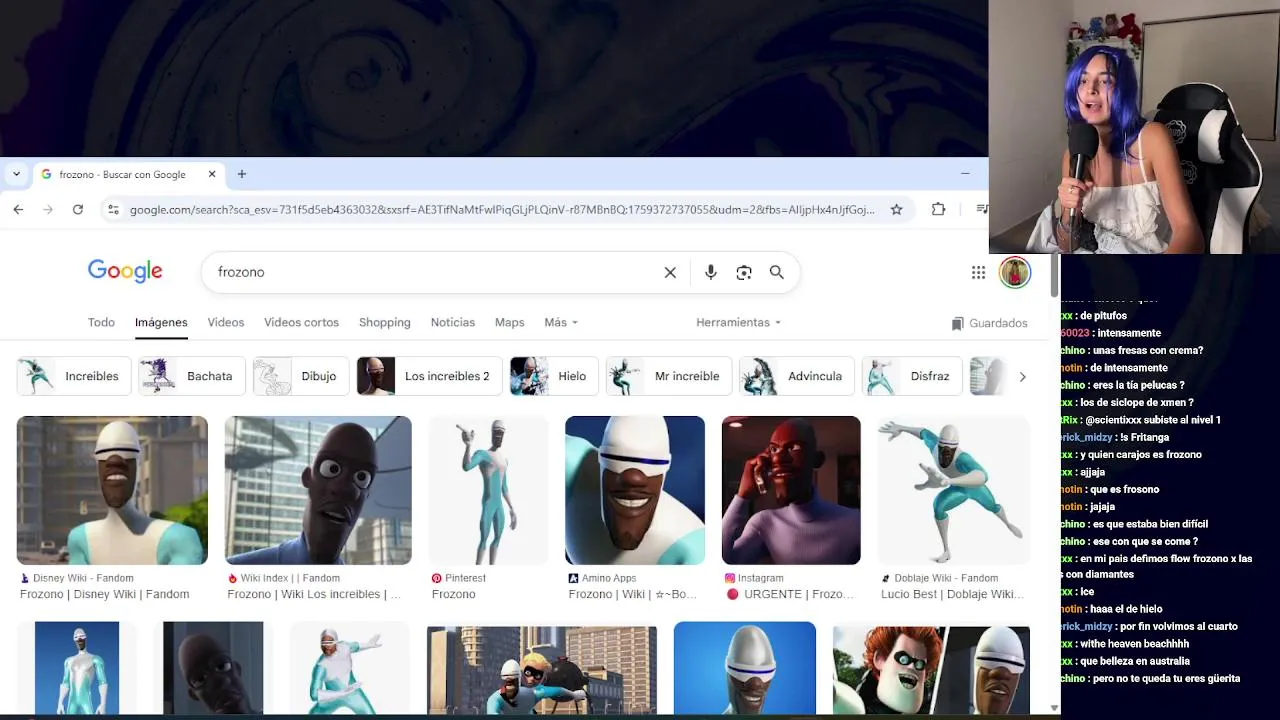Filter by the Increíbles chip

74,376
